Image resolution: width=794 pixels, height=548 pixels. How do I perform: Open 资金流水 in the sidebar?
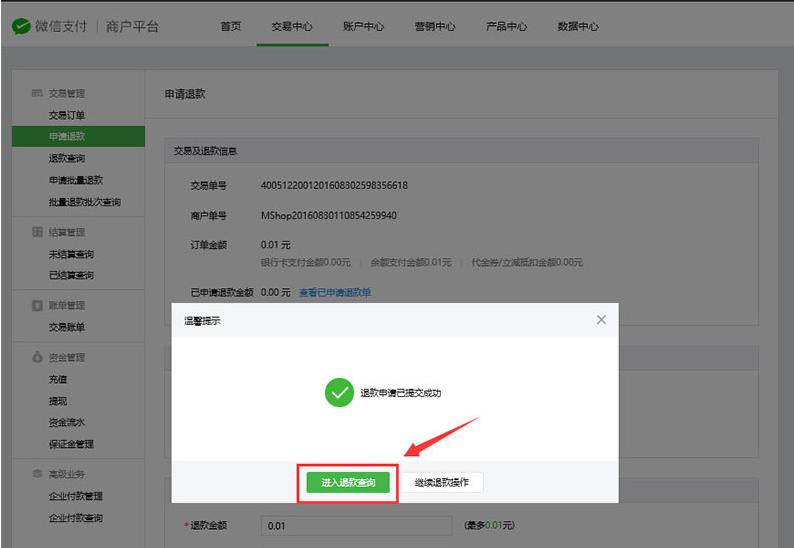[67, 422]
